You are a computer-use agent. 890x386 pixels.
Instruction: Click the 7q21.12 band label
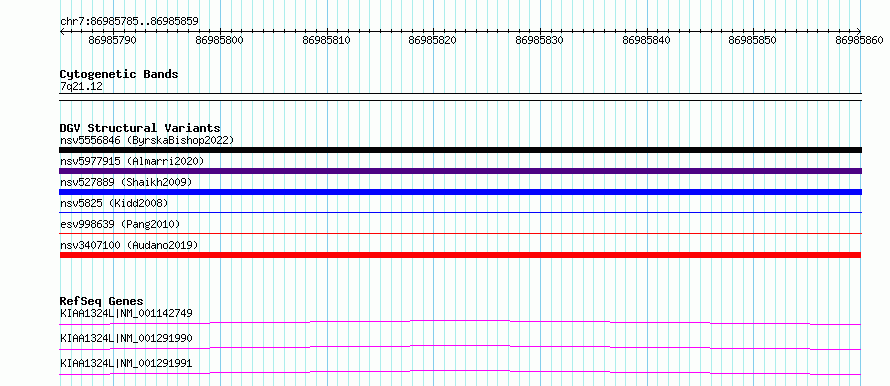82,86
